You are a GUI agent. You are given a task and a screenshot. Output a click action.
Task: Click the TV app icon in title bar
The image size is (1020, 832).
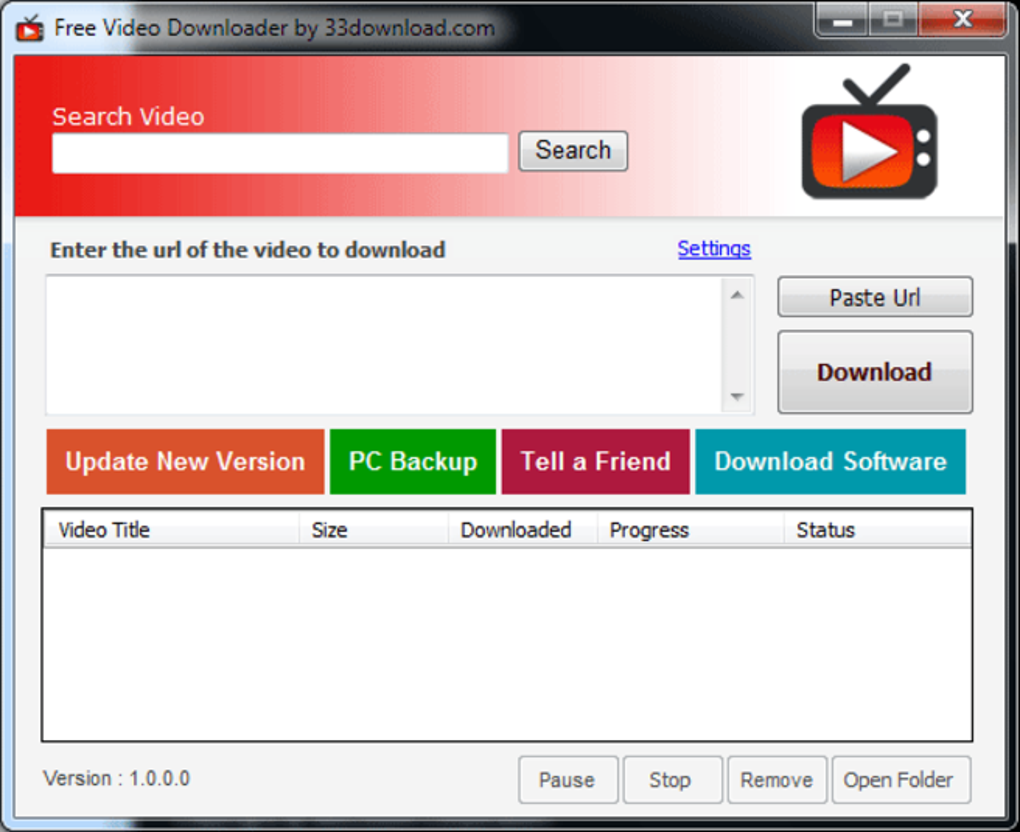pos(29,28)
